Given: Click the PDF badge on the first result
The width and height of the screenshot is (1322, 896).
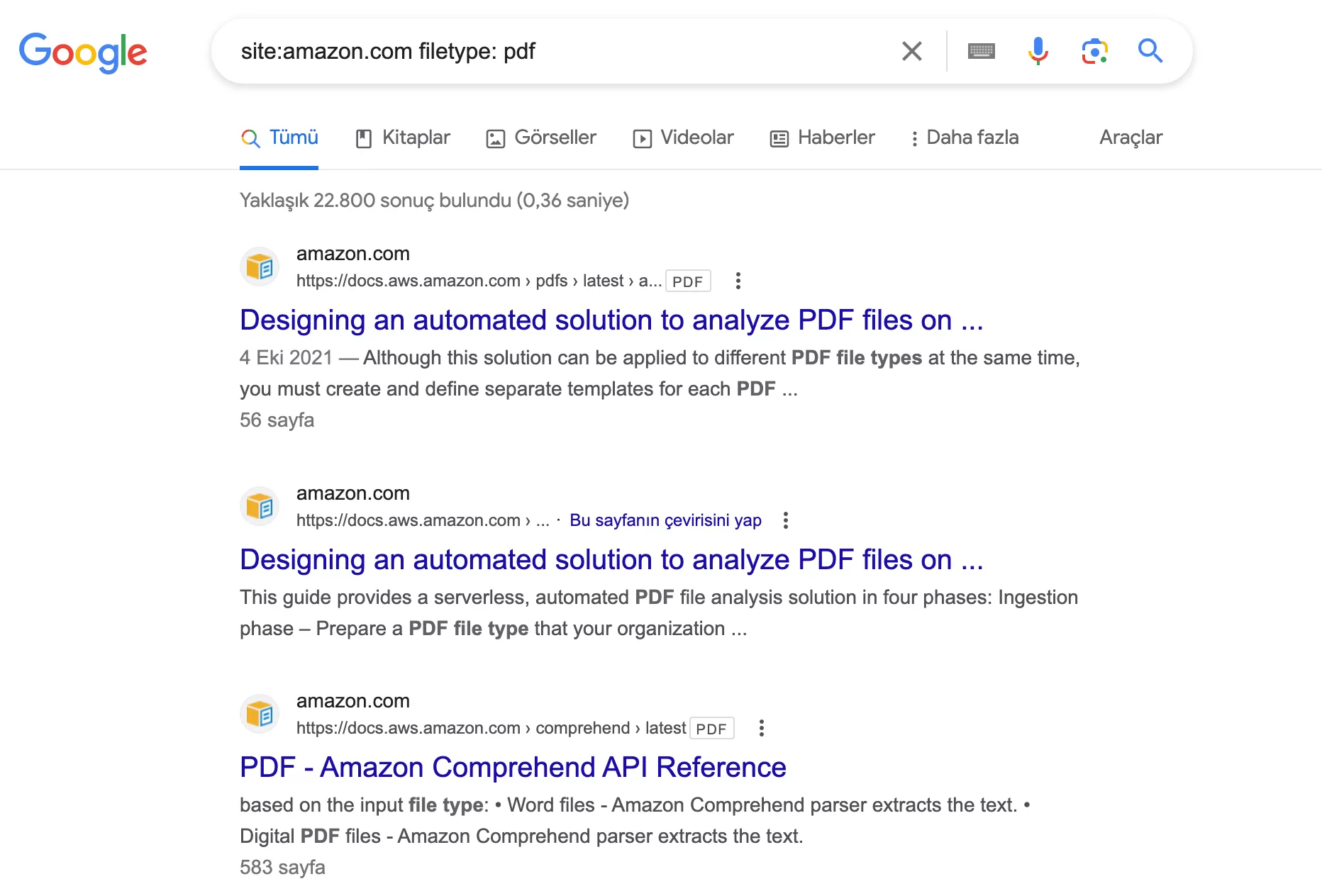Looking at the screenshot, I should click(687, 281).
